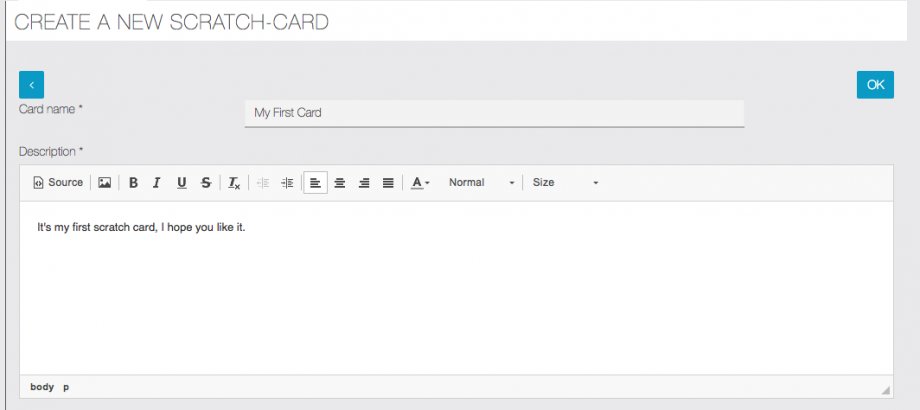
Task: Toggle underline formatting
Action: pyautogui.click(x=181, y=183)
